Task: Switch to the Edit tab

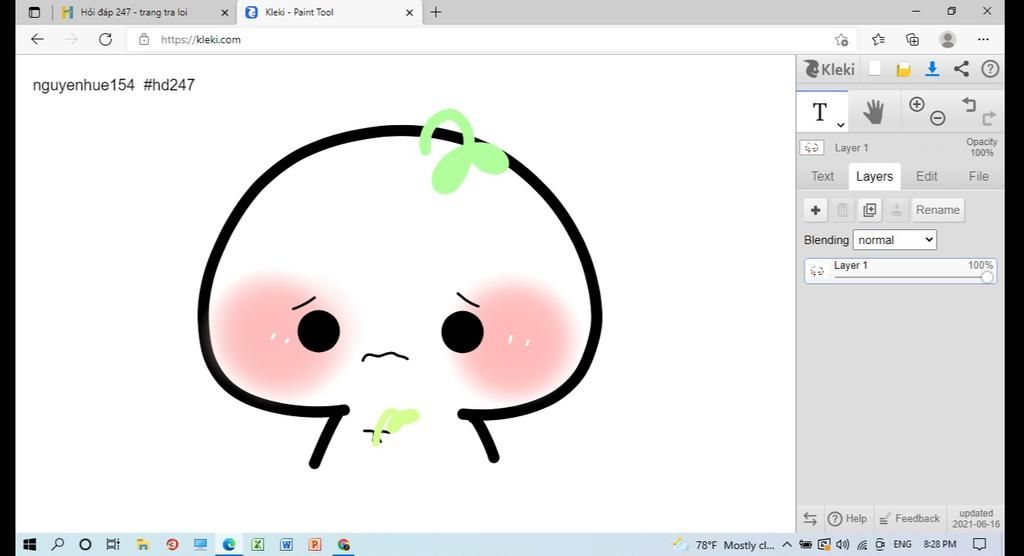Action: [926, 176]
